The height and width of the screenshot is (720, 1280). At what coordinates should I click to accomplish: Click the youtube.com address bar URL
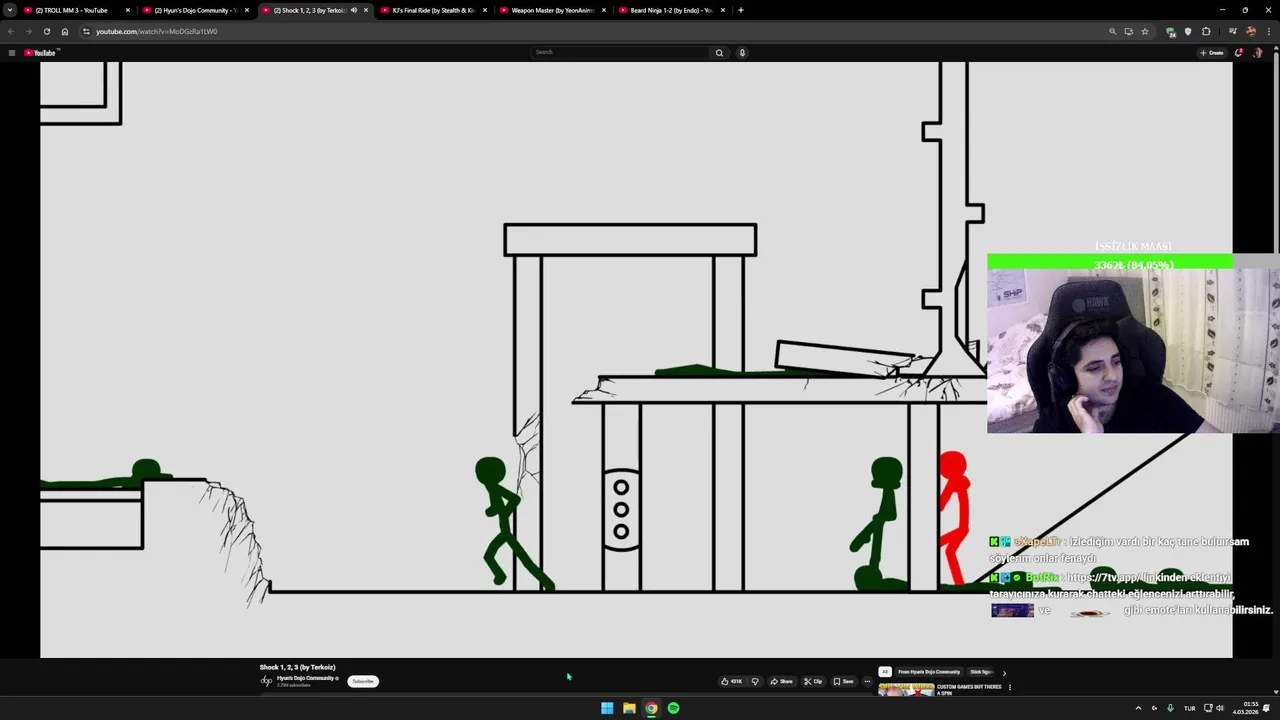point(156,31)
